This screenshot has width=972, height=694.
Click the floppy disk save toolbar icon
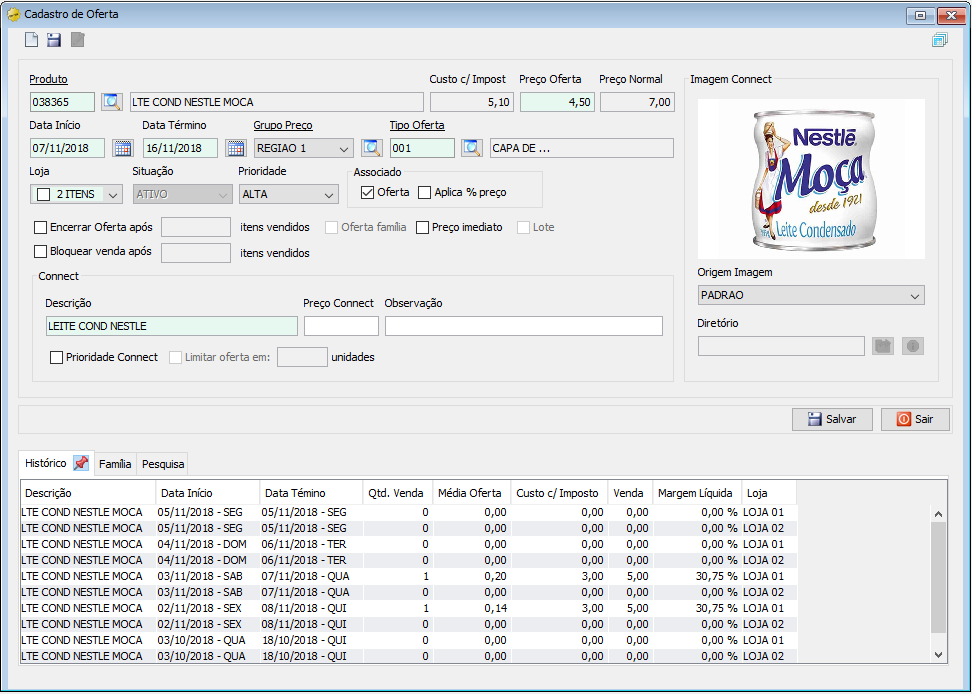[54, 40]
